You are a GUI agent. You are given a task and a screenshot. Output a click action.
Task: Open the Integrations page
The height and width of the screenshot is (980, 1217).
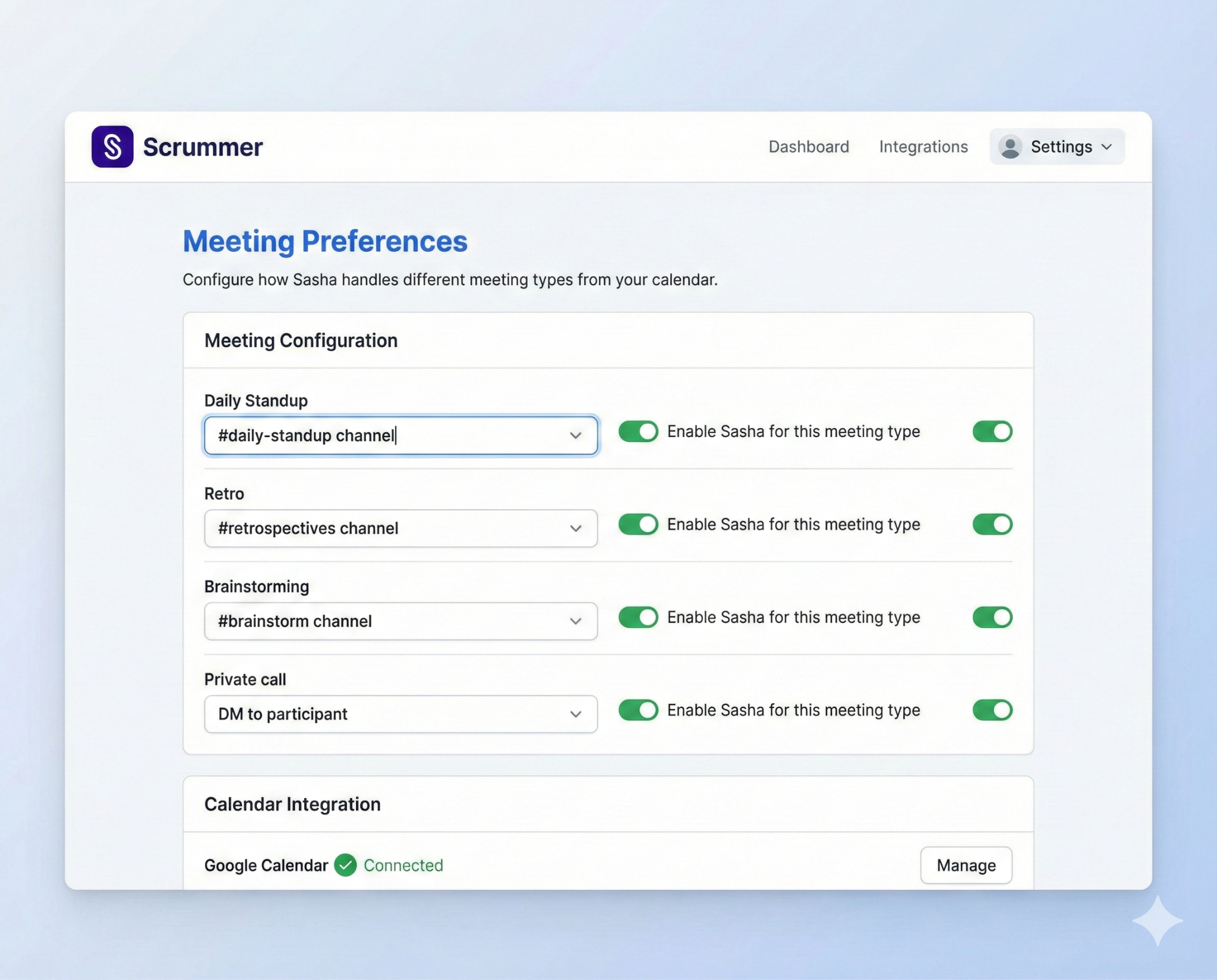tap(922, 147)
